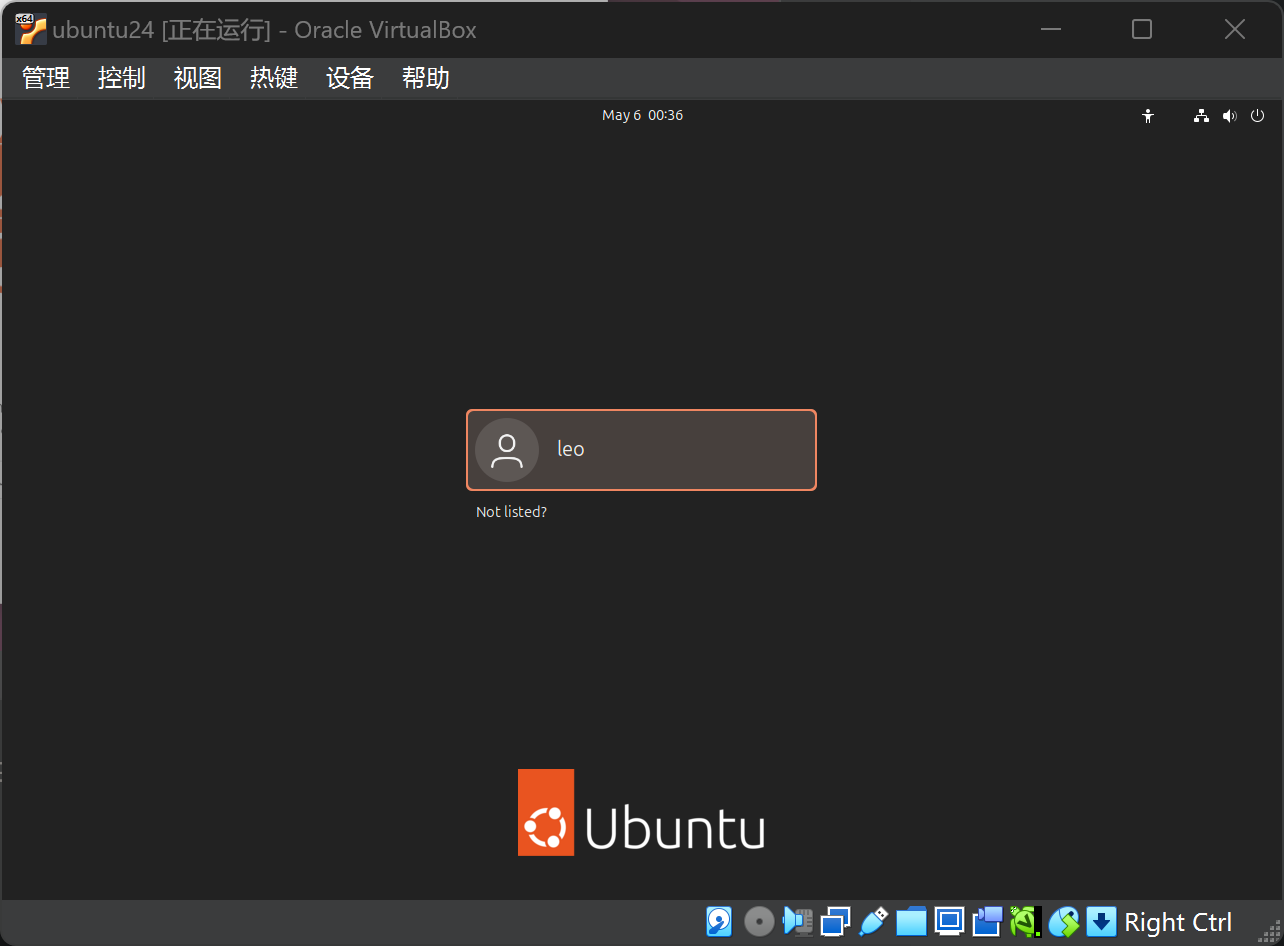Open the 管理 menu

point(46,78)
